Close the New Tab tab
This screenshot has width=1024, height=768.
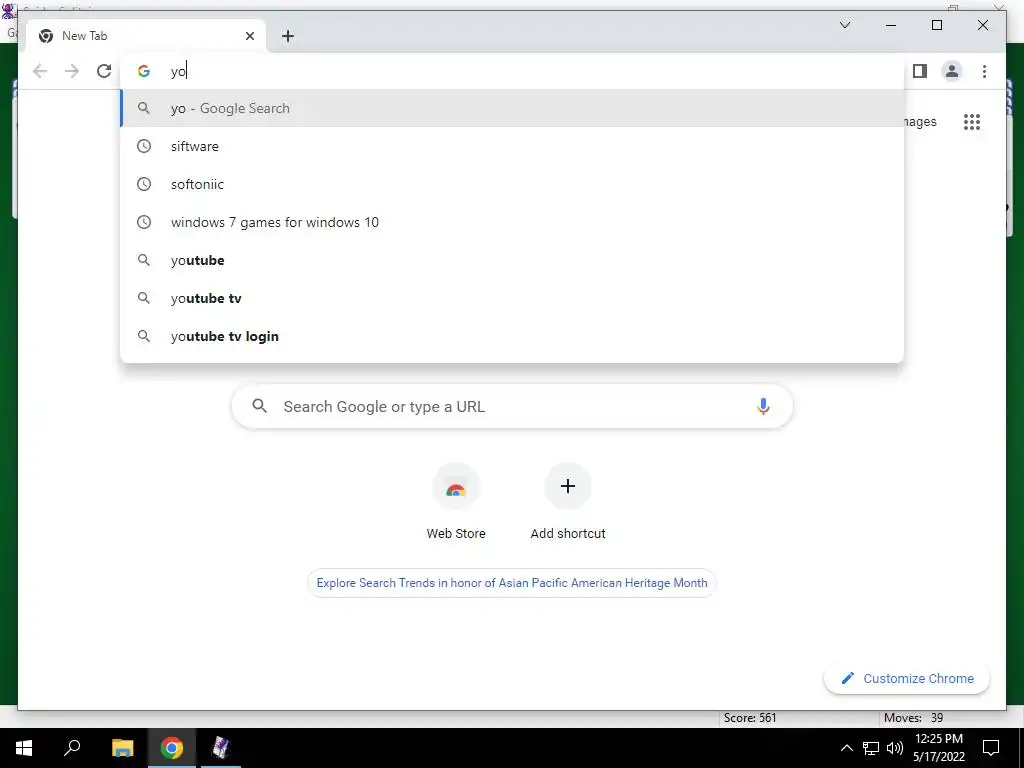249,36
